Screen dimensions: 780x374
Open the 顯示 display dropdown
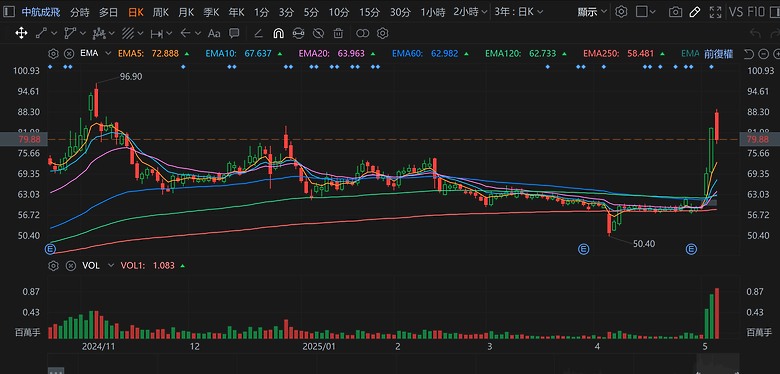point(592,12)
